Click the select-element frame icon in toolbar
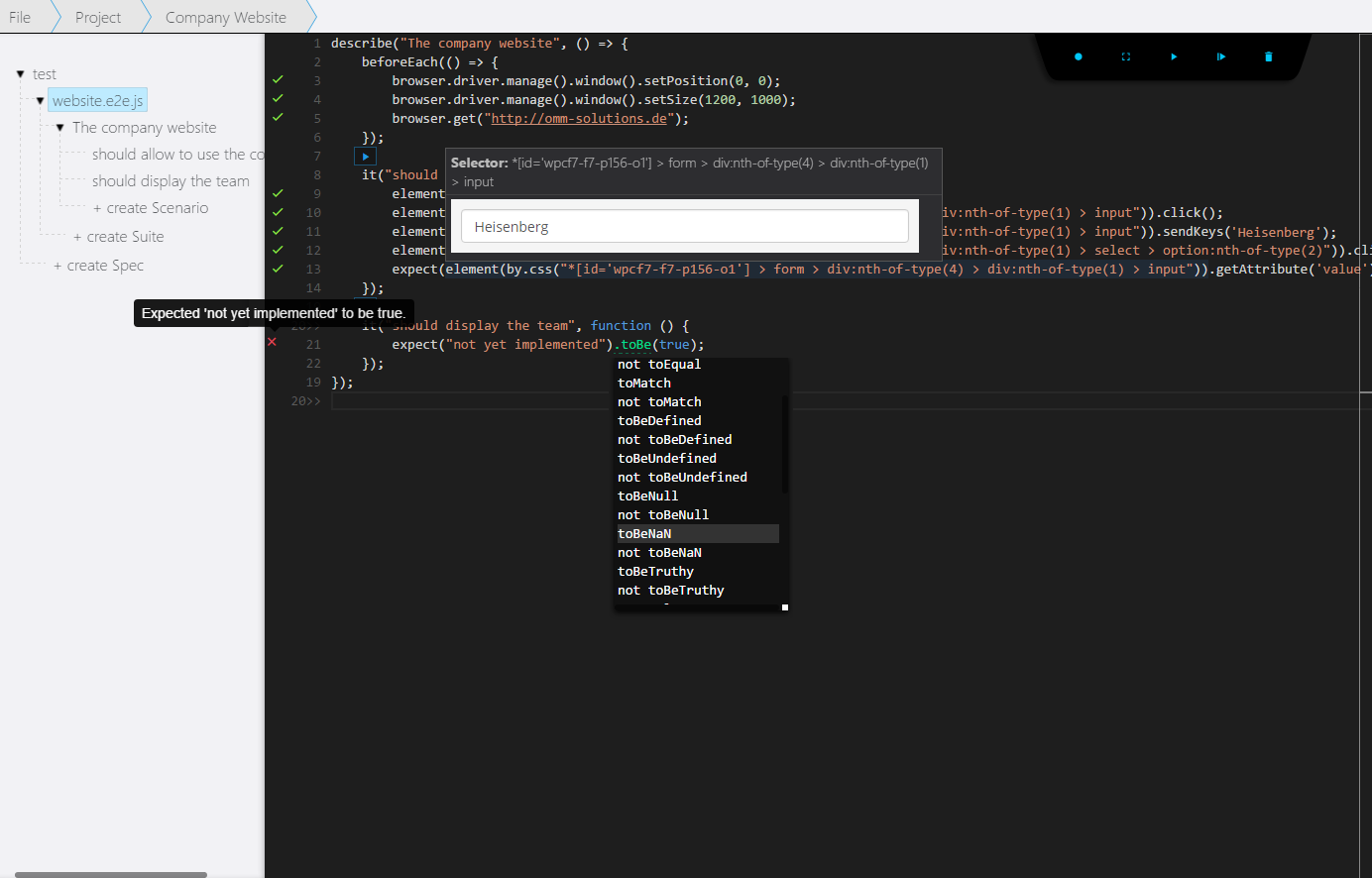Screen dimensions: 1372x878 1126,56
